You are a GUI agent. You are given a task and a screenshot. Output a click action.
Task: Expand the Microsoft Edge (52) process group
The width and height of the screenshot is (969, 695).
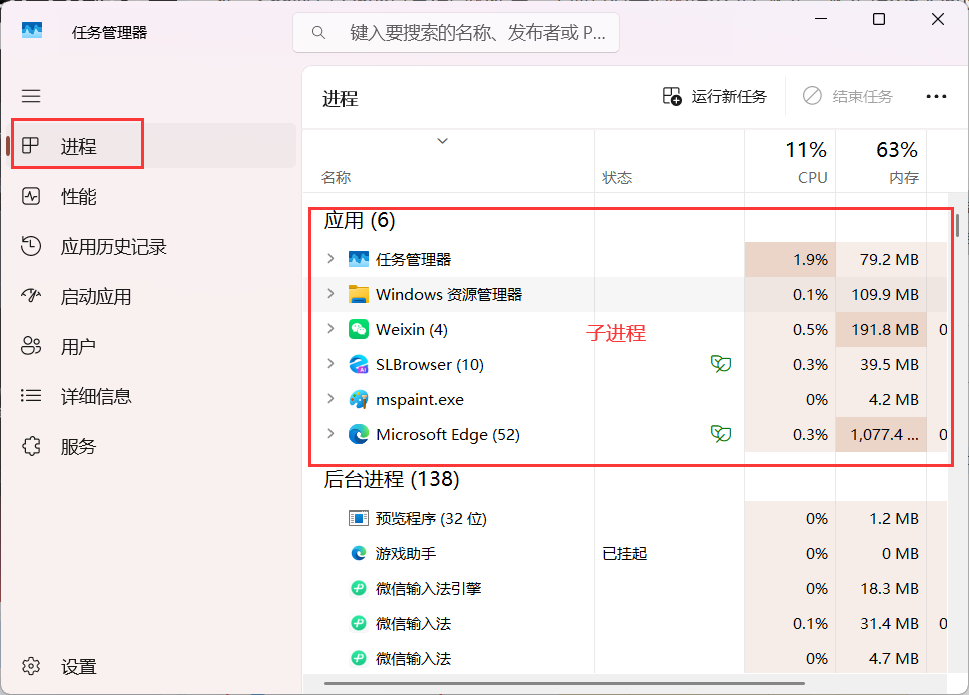331,434
